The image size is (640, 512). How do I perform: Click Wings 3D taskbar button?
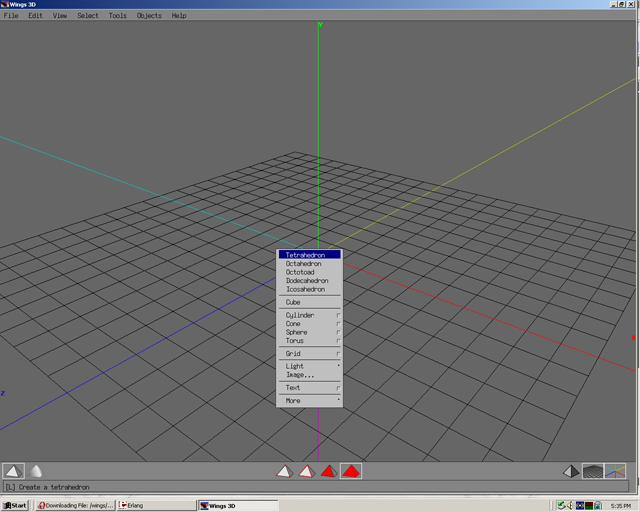[238, 505]
